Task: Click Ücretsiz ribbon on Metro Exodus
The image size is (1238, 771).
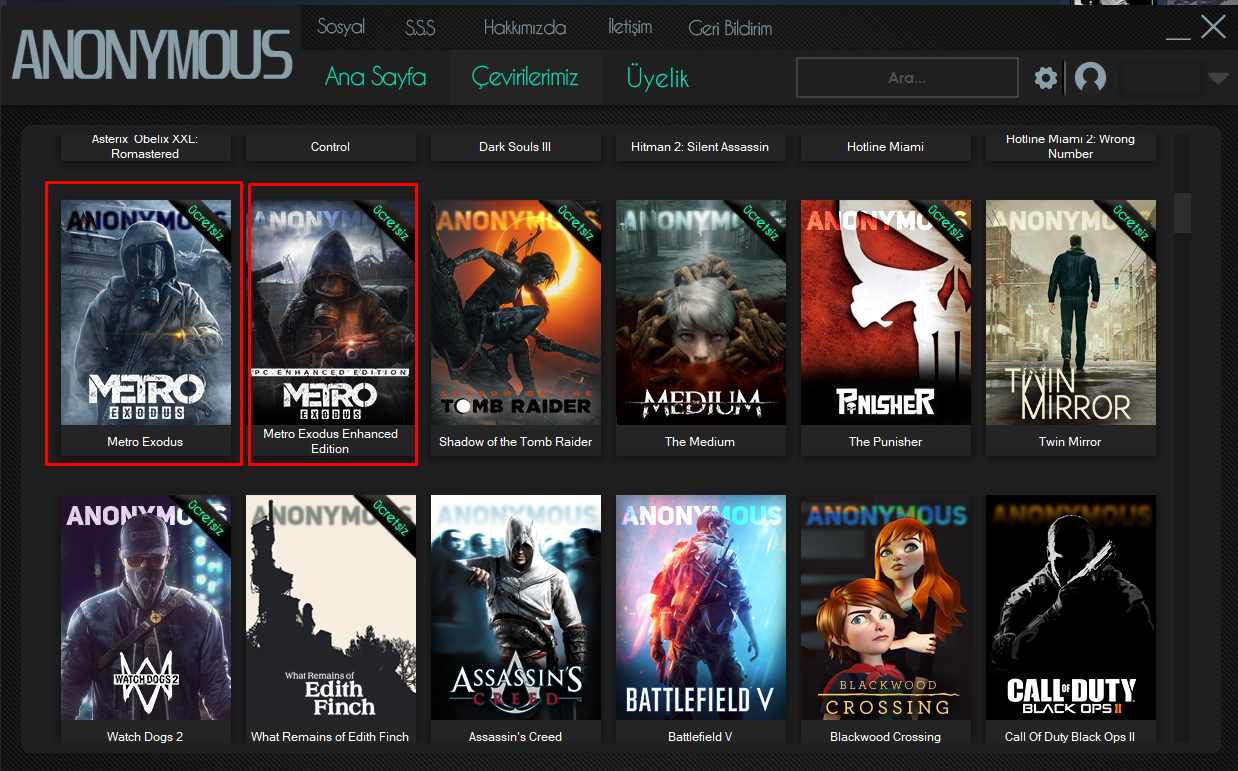Action: pyautogui.click(x=206, y=223)
